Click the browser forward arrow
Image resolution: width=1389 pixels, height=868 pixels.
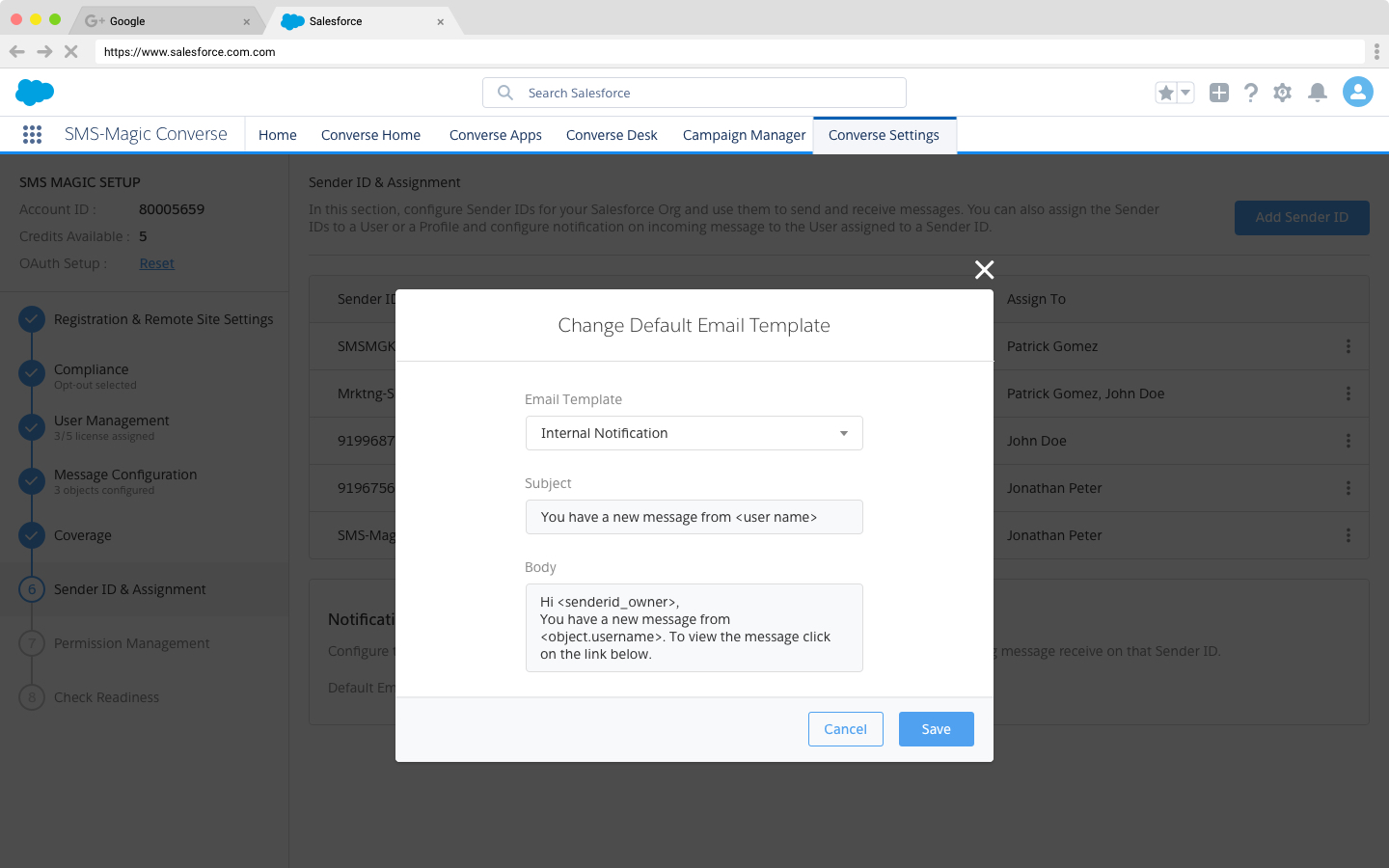coord(44,51)
